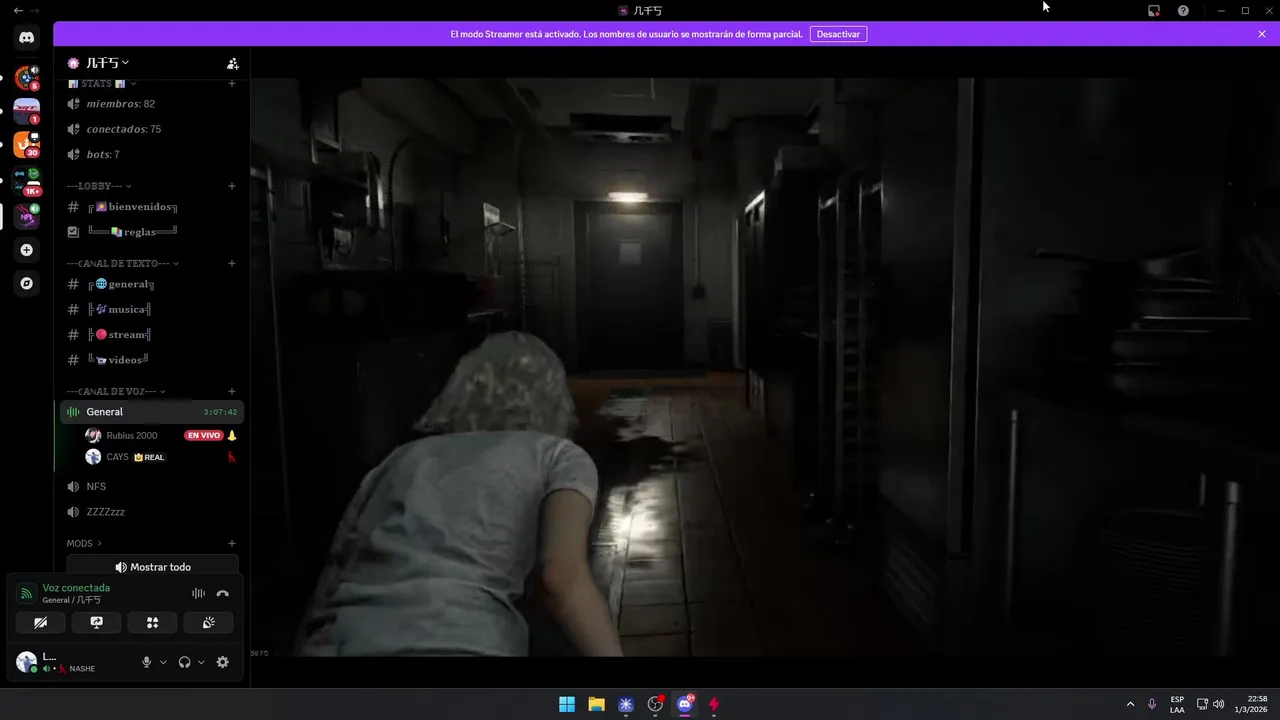
Task: Open File Explorer from taskbar
Action: [596, 704]
